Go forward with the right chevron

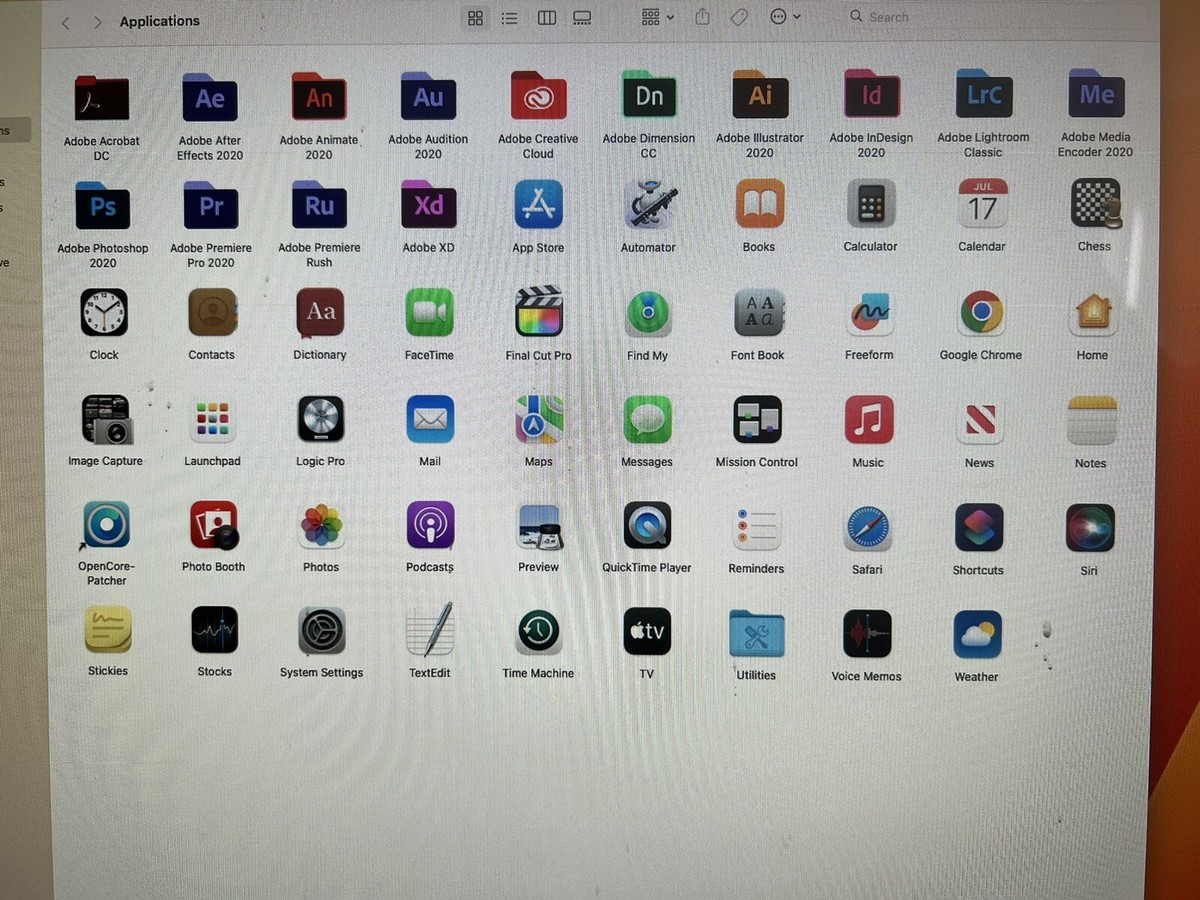pos(97,22)
